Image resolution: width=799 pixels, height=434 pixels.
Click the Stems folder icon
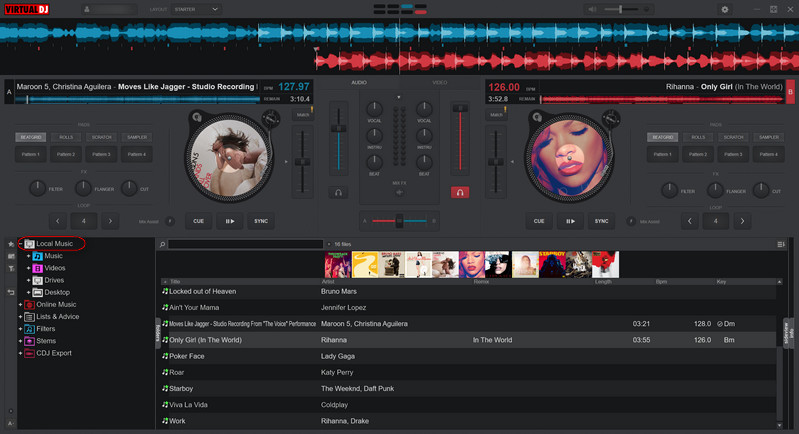[30, 341]
